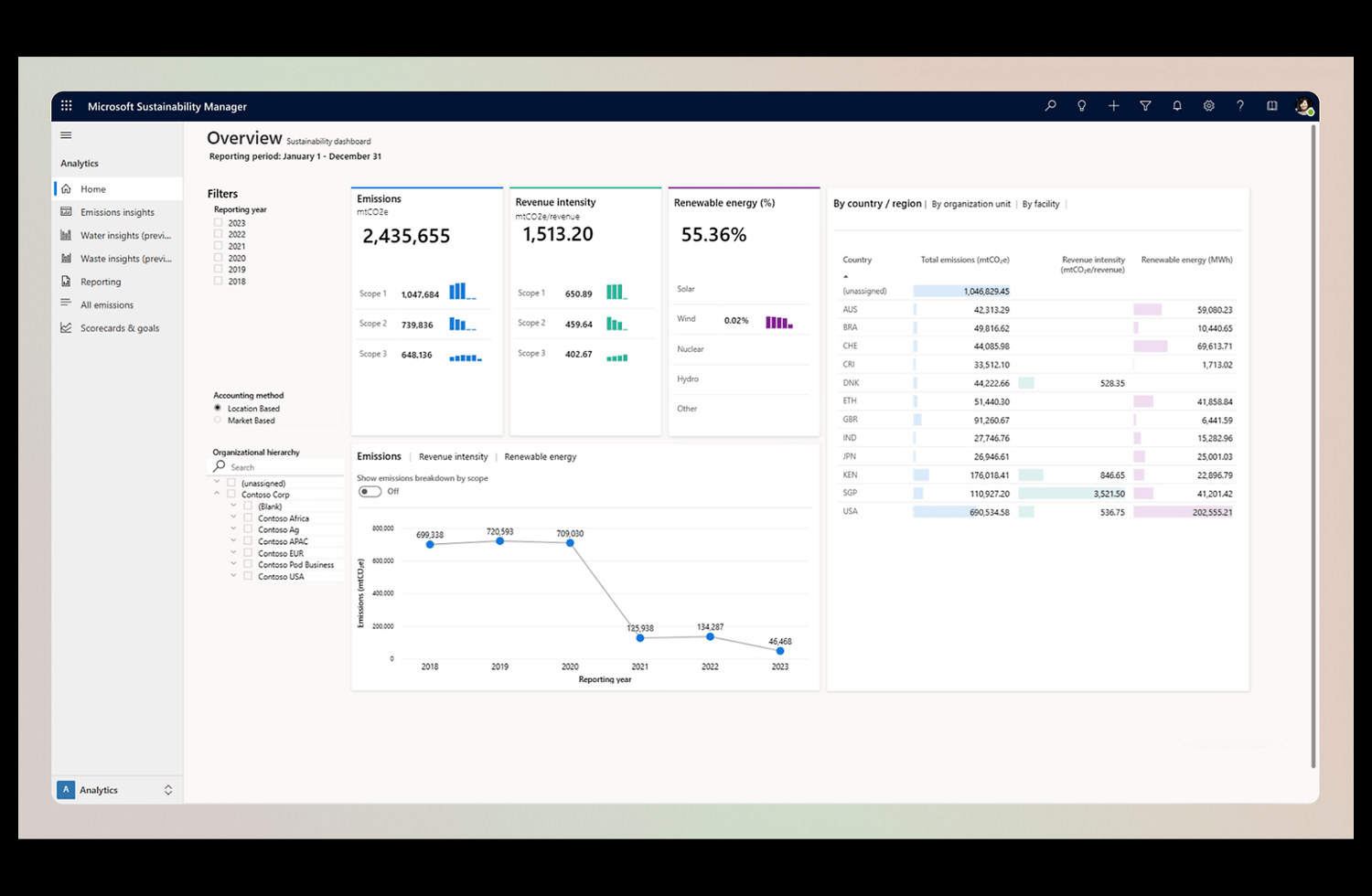The height and width of the screenshot is (896, 1372).
Task: Select the Emissions chart tab
Action: tap(379, 456)
